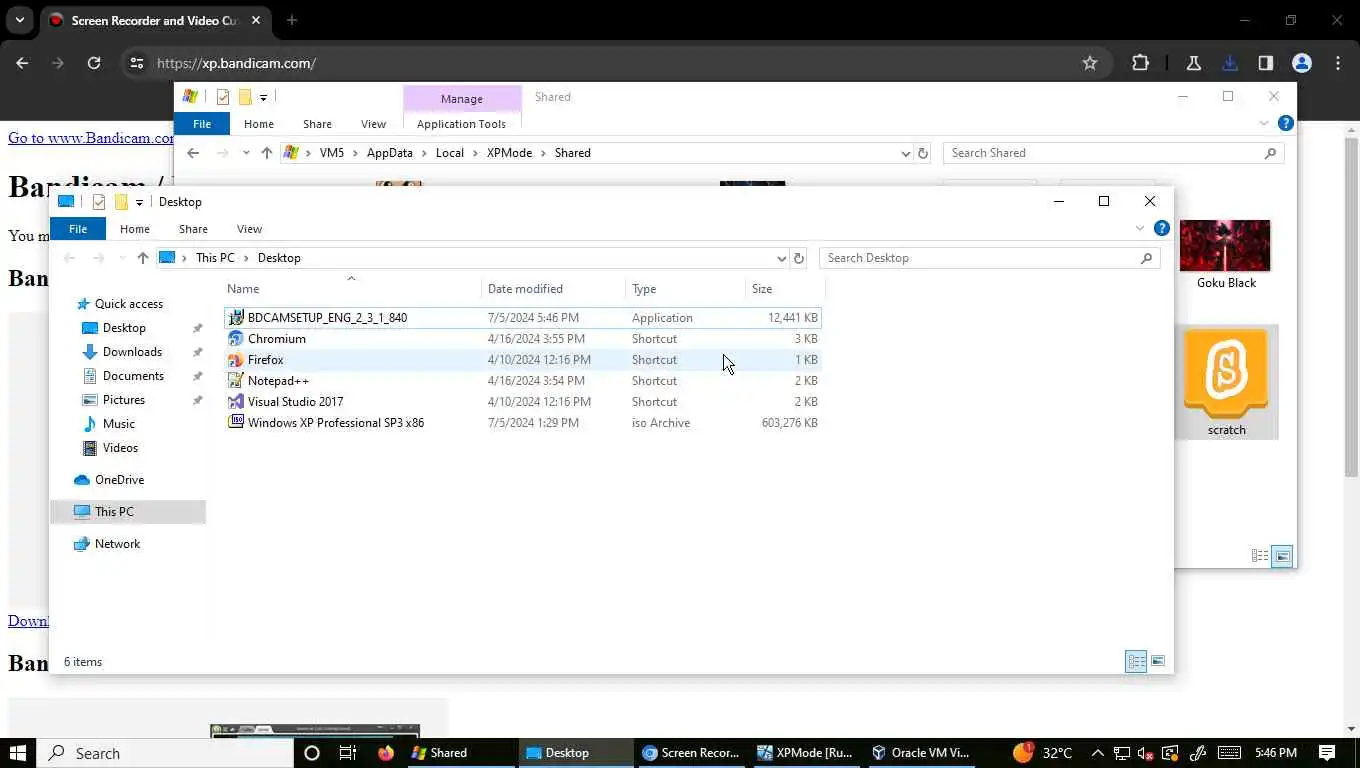Viewport: 1360px width, 768px height.
Task: Open browser Downloads icon
Action: 1230,63
